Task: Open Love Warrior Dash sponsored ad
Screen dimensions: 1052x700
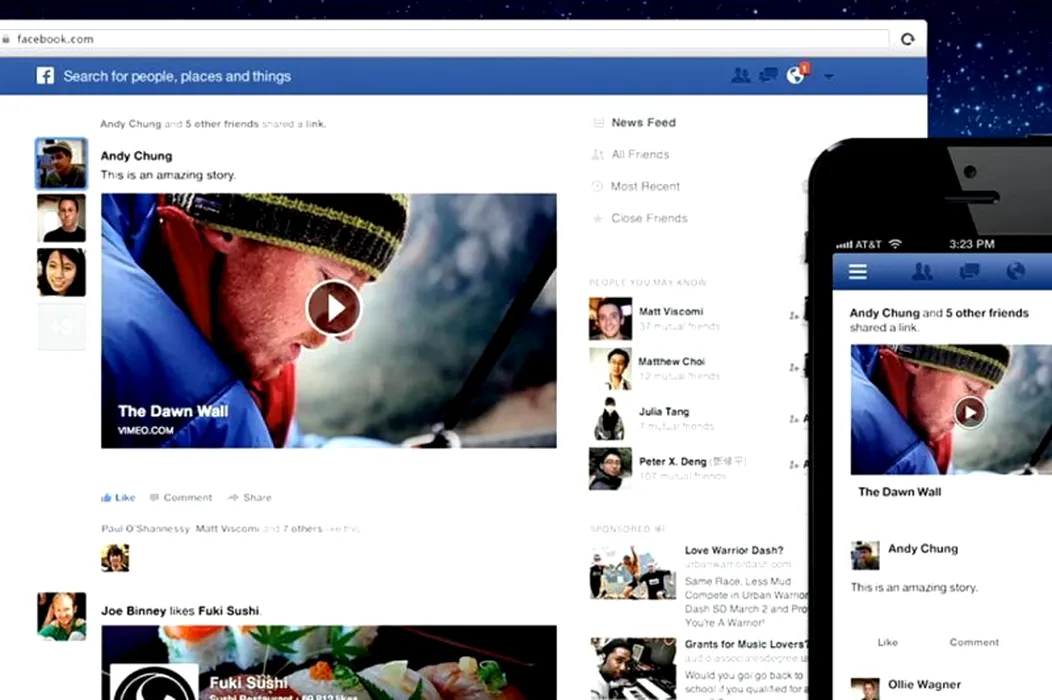Action: (x=733, y=550)
